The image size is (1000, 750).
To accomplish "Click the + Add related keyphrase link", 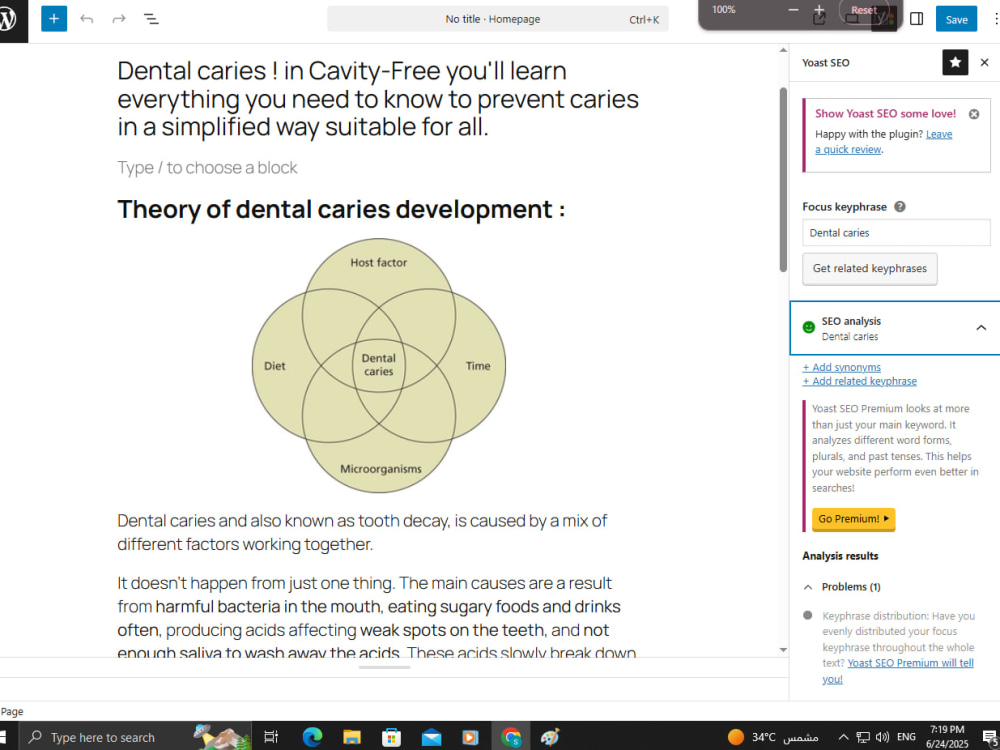I will pyautogui.click(x=860, y=381).
